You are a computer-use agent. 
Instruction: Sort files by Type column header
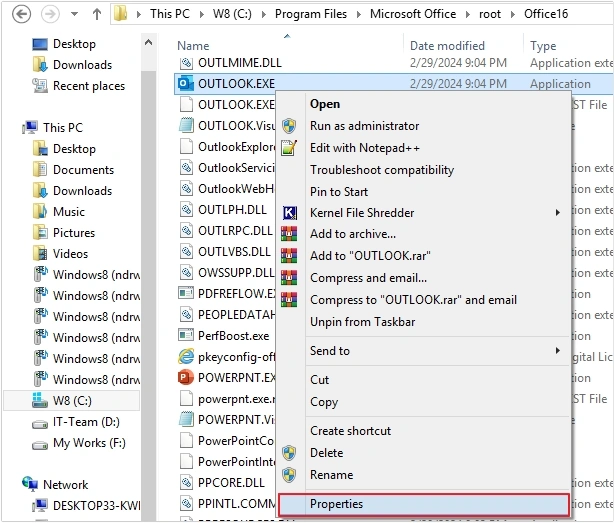click(x=543, y=46)
